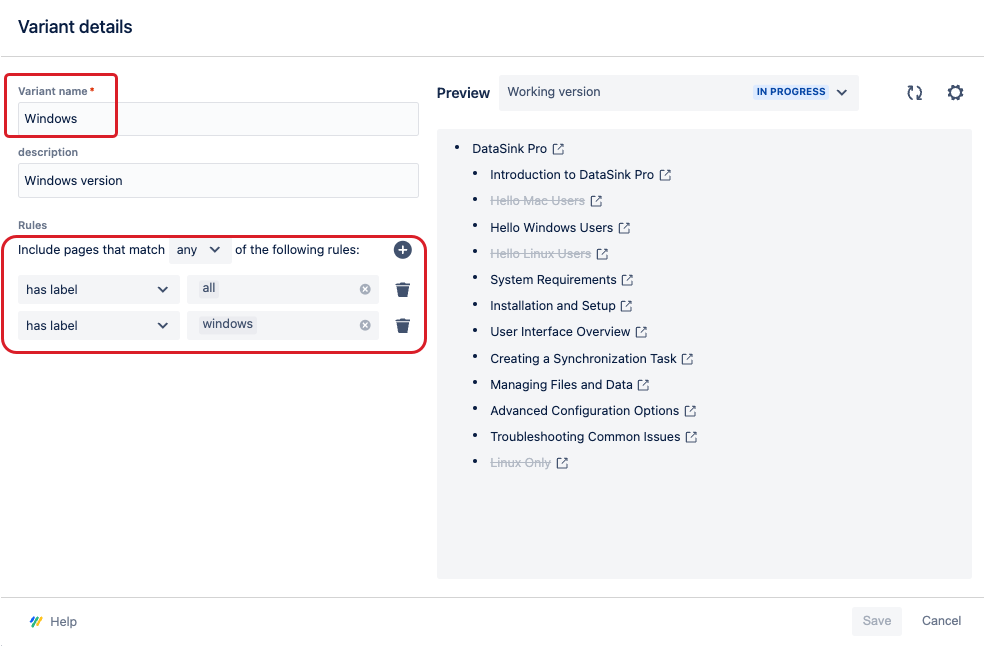Open DataSink Pro external link icon
Screen dimensions: 984x646
[x=558, y=149]
